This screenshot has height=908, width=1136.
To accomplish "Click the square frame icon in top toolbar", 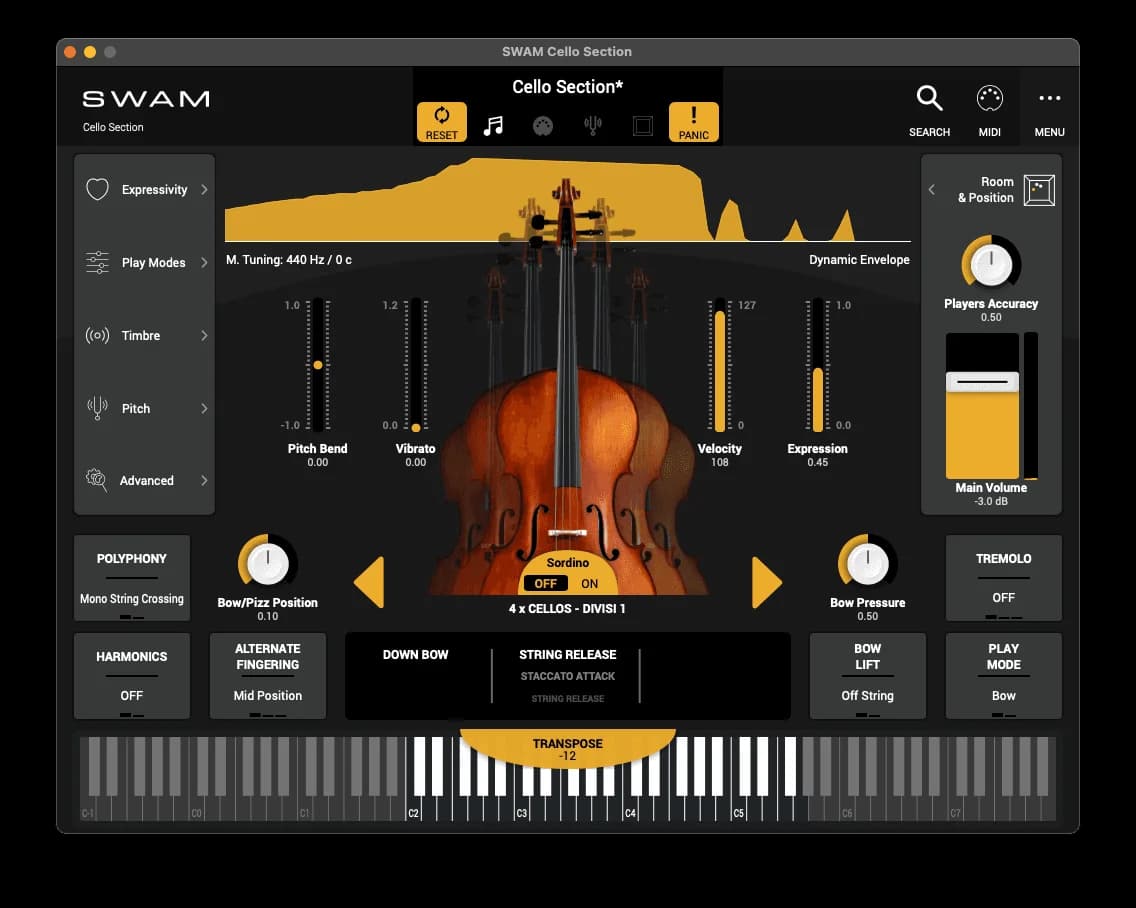I will pyautogui.click(x=643, y=126).
